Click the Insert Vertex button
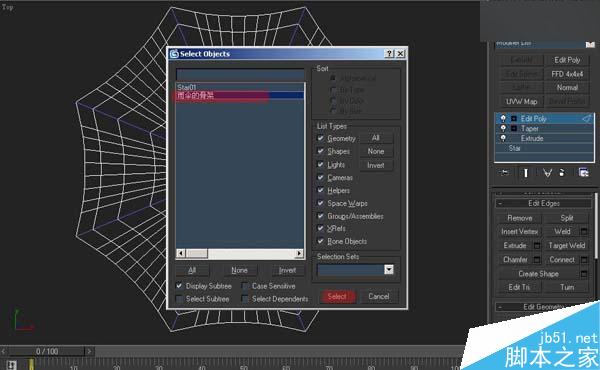Viewport: 600px width, 370px height. coord(519,231)
